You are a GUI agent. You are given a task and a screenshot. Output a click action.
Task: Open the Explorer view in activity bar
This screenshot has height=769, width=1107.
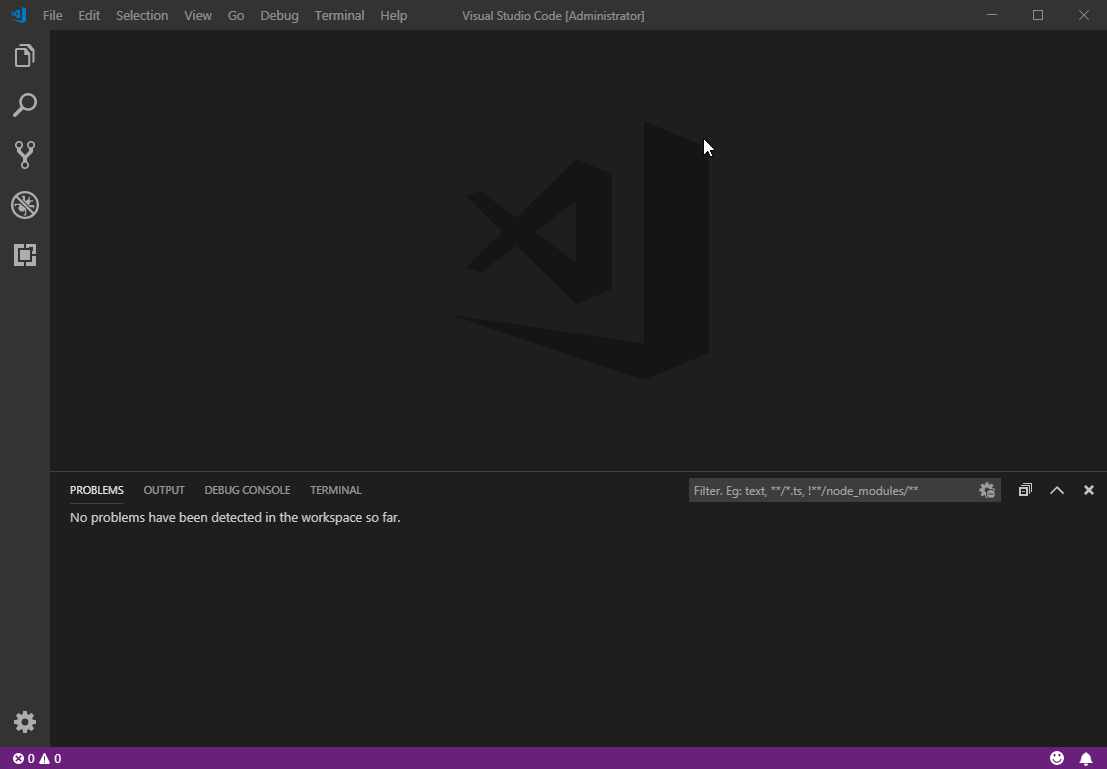click(25, 56)
